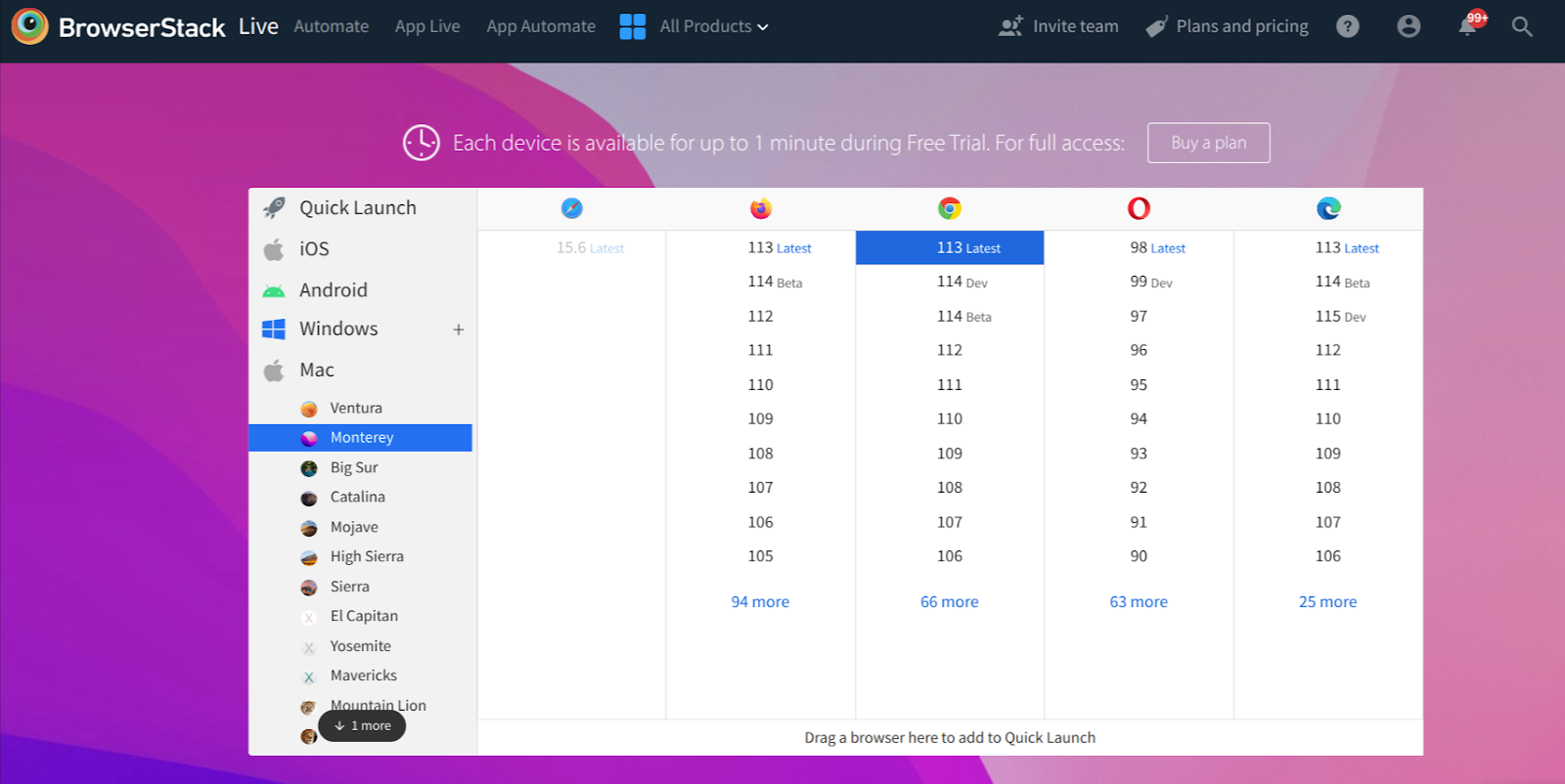The width and height of the screenshot is (1565, 784).
Task: Click the Invite team link
Action: click(x=1075, y=26)
